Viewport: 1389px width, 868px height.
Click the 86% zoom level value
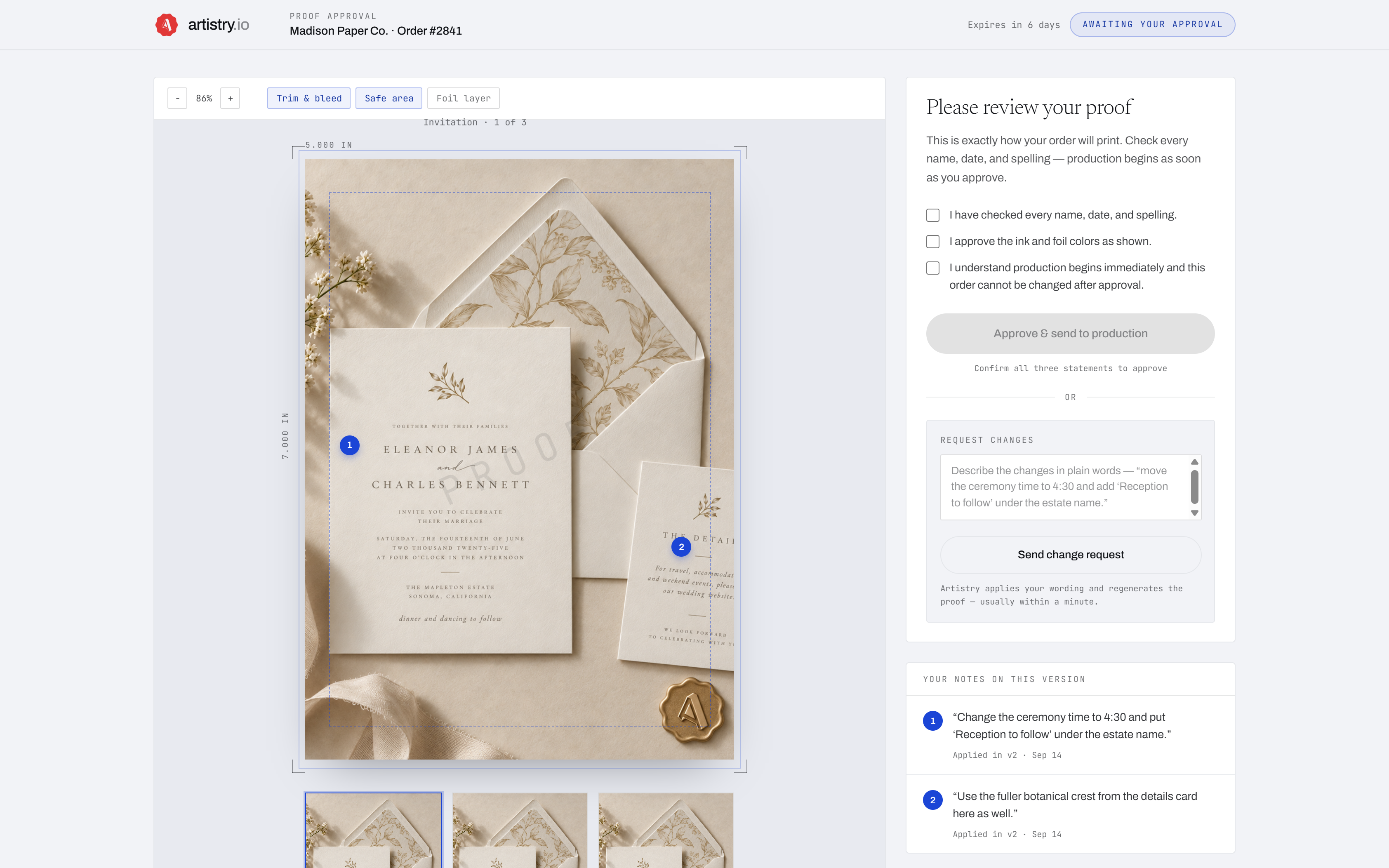204,98
